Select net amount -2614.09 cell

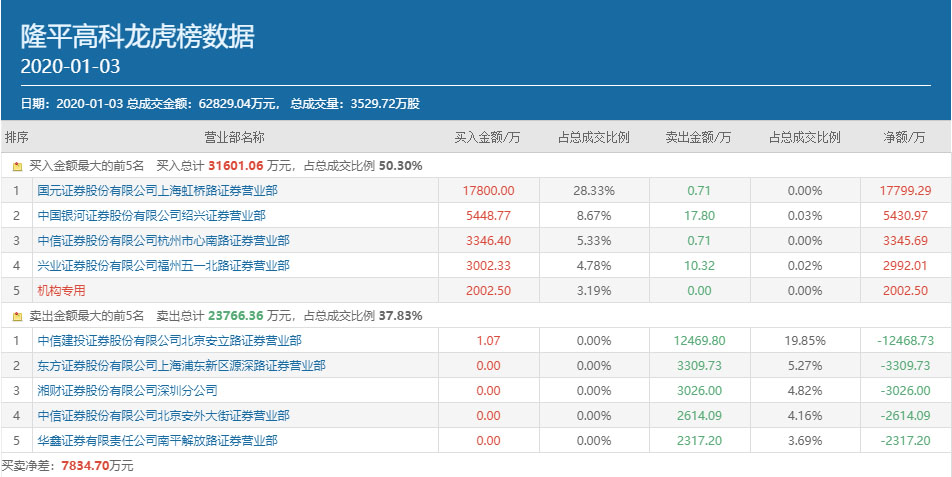tap(905, 416)
